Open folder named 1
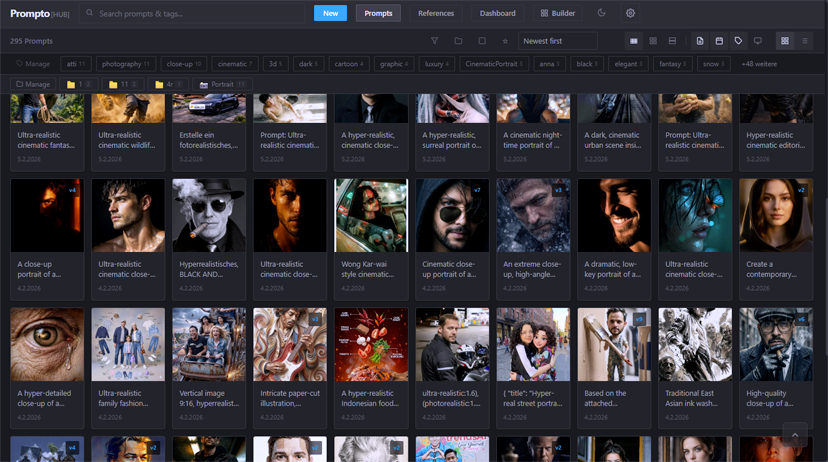Viewport: 828px width, 462px height. pyautogui.click(x=79, y=84)
